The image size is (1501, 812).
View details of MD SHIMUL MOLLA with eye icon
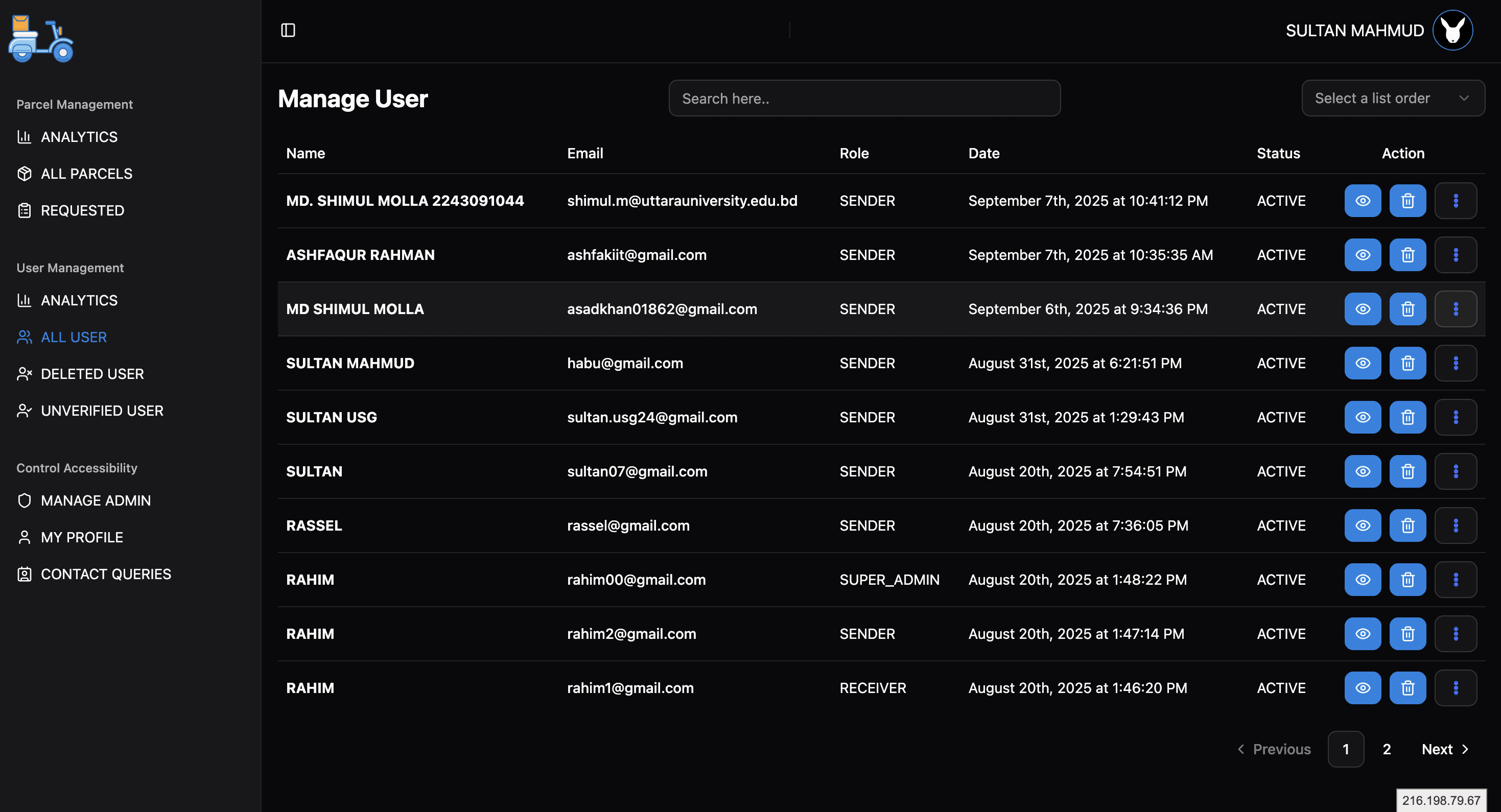pyautogui.click(x=1363, y=309)
